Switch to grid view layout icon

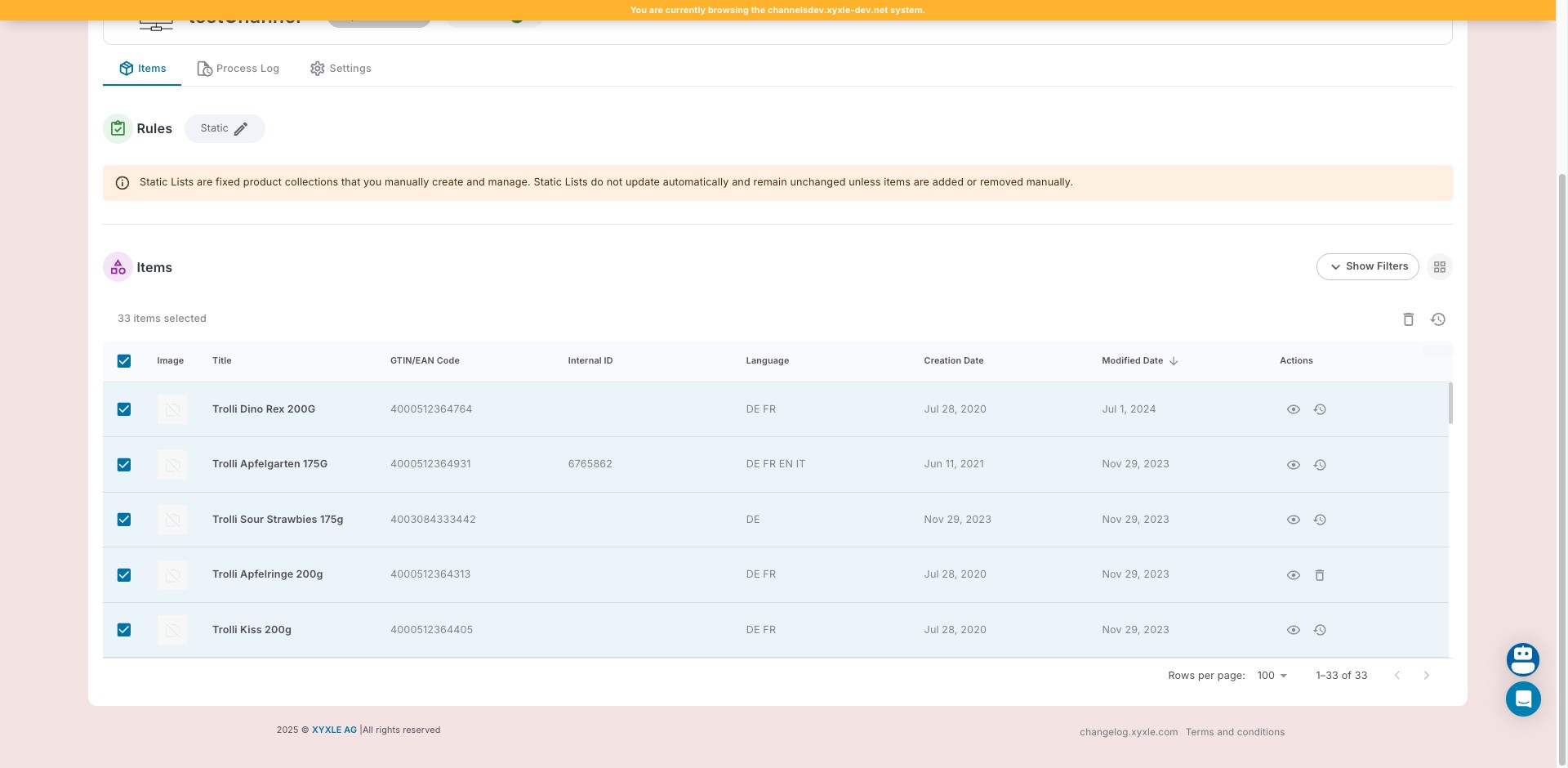coord(1440,267)
